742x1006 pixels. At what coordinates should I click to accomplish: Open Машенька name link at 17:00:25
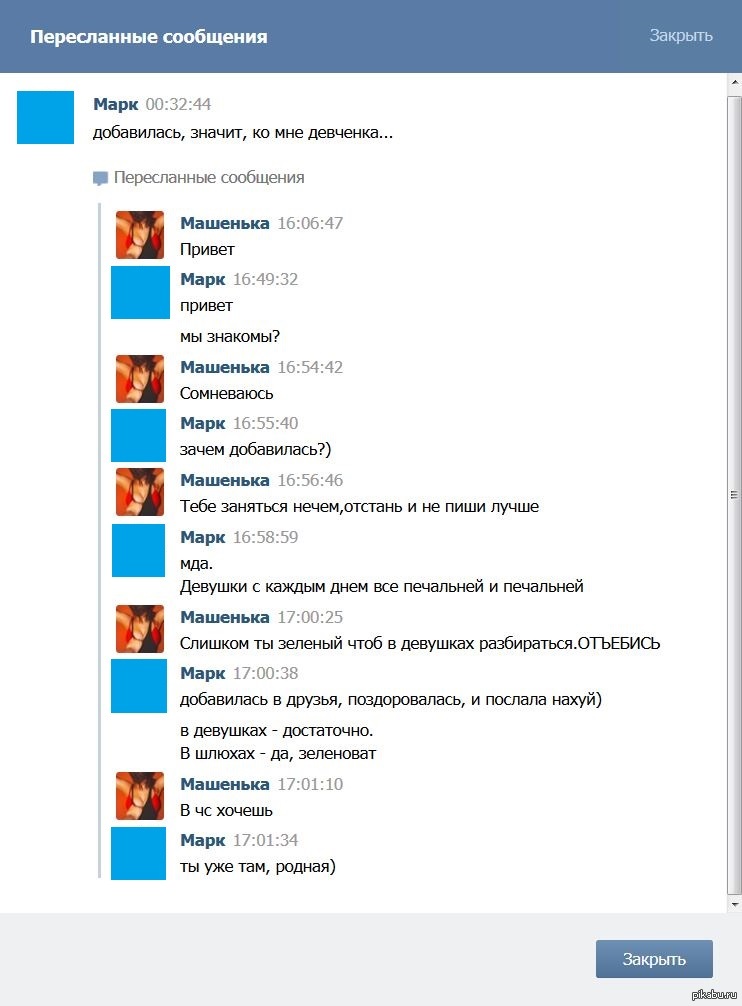tap(224, 617)
